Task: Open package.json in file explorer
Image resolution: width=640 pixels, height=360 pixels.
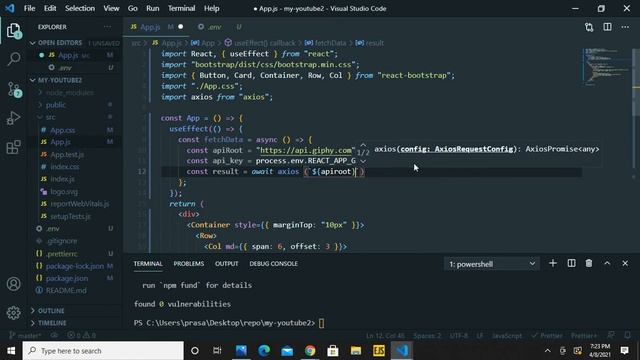Action: pos(67,278)
